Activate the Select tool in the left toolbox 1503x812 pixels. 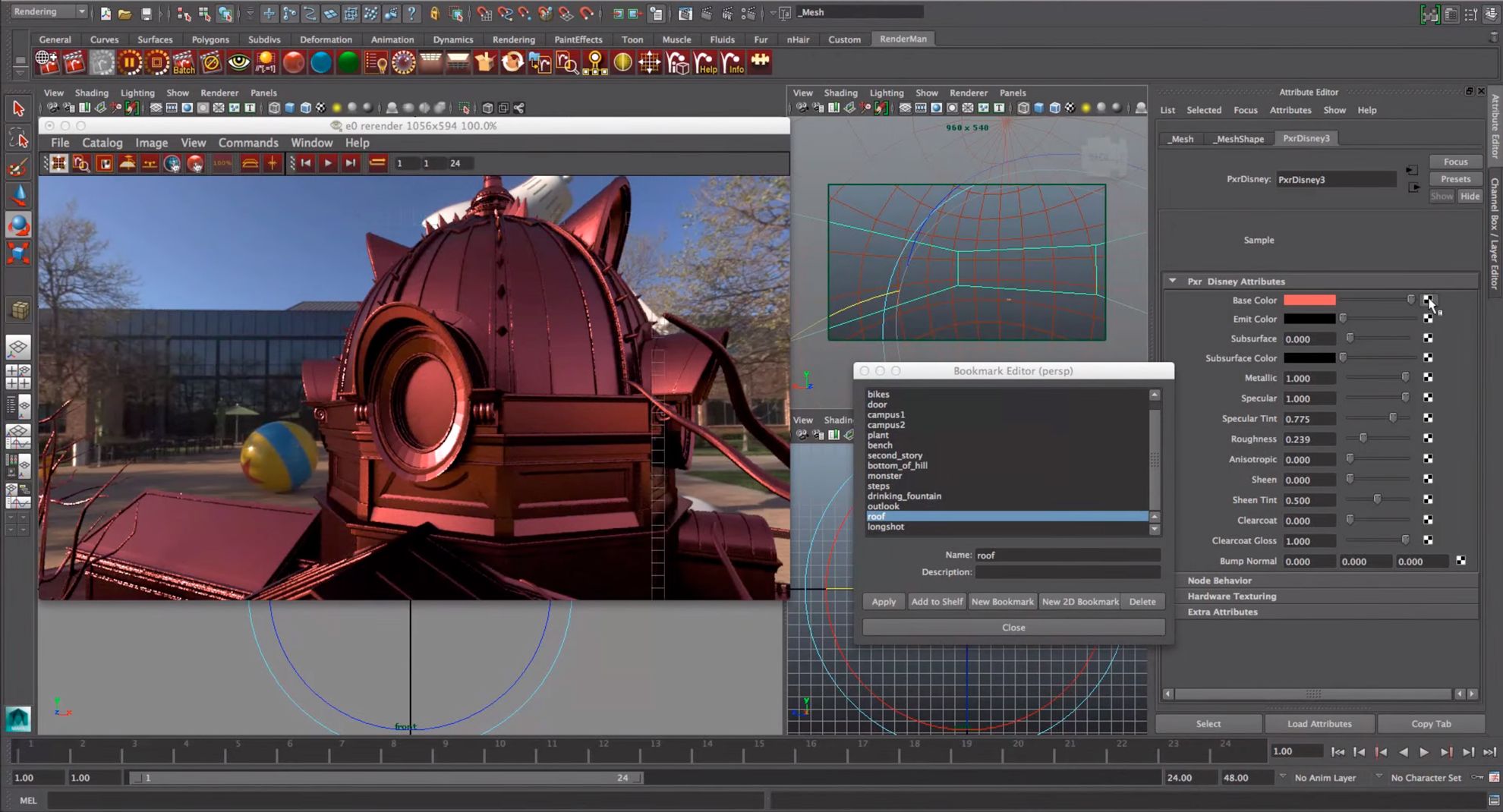click(x=18, y=109)
